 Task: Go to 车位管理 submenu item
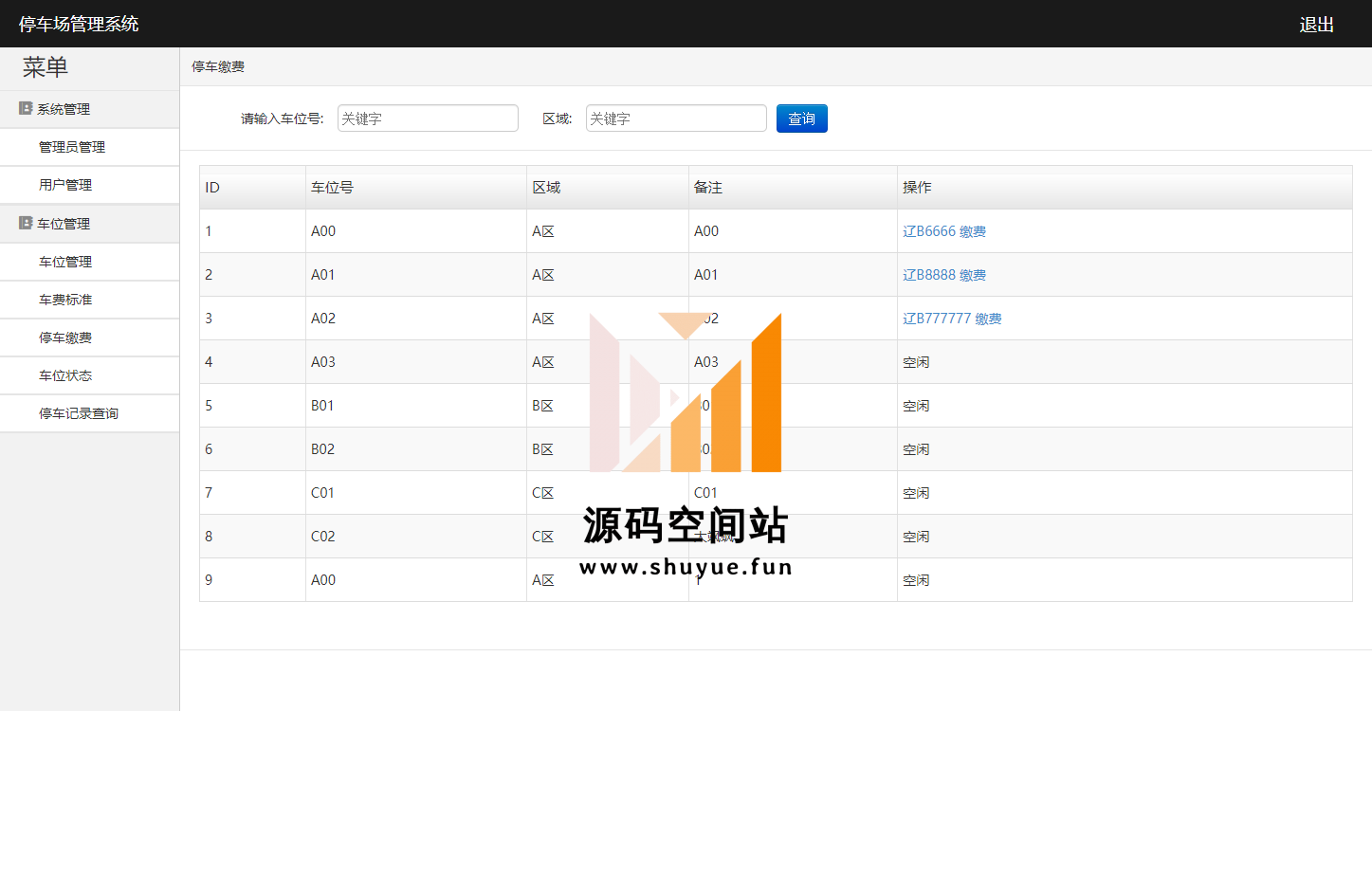tap(65, 262)
